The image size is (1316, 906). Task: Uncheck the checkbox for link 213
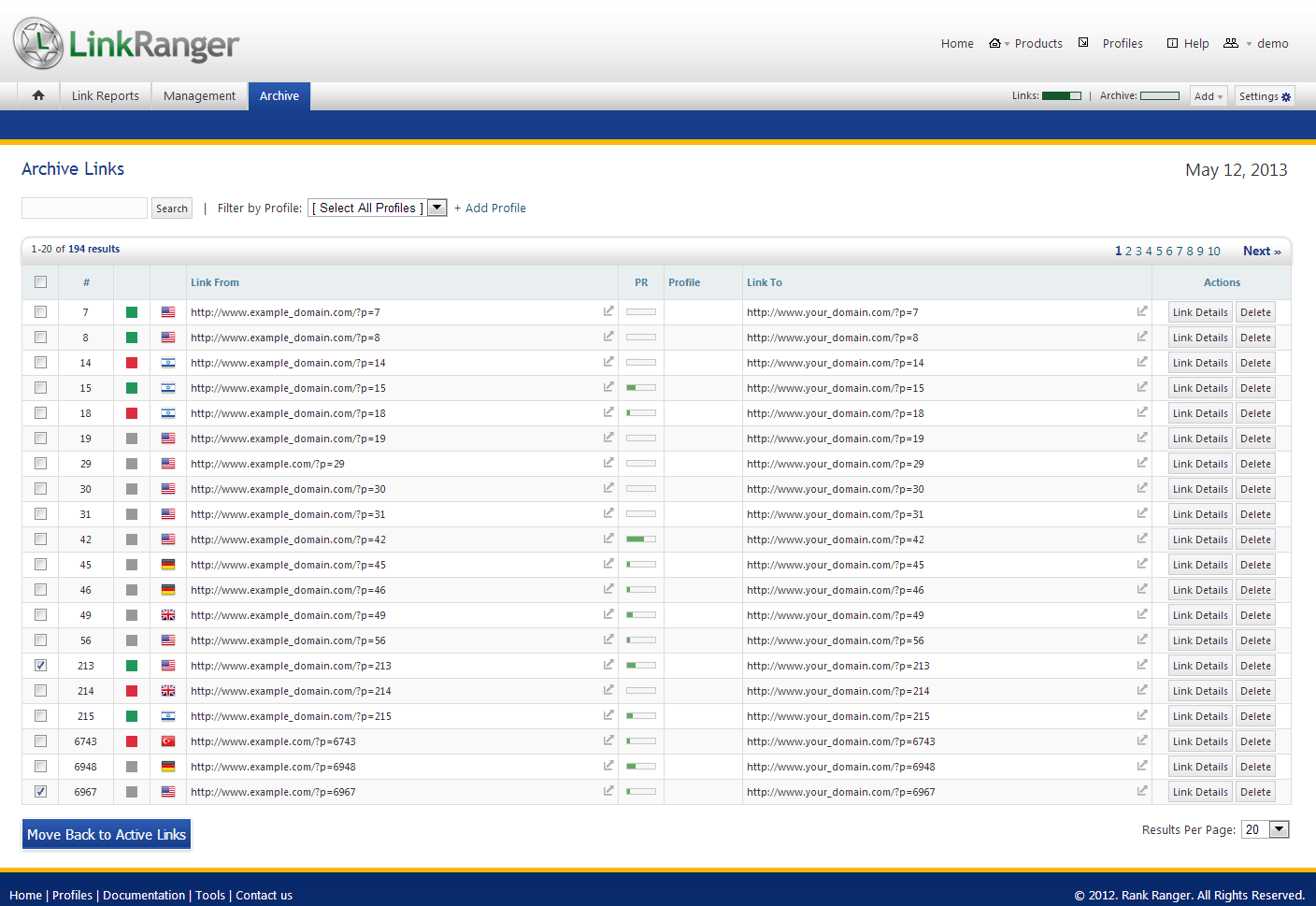pos(40,666)
